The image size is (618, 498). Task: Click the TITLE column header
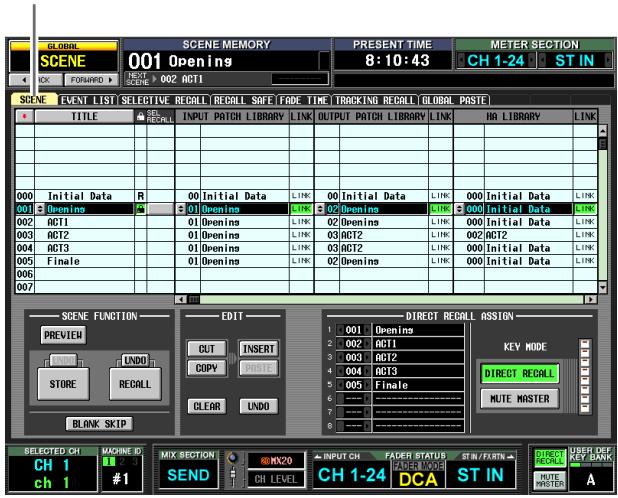pyautogui.click(x=84, y=116)
